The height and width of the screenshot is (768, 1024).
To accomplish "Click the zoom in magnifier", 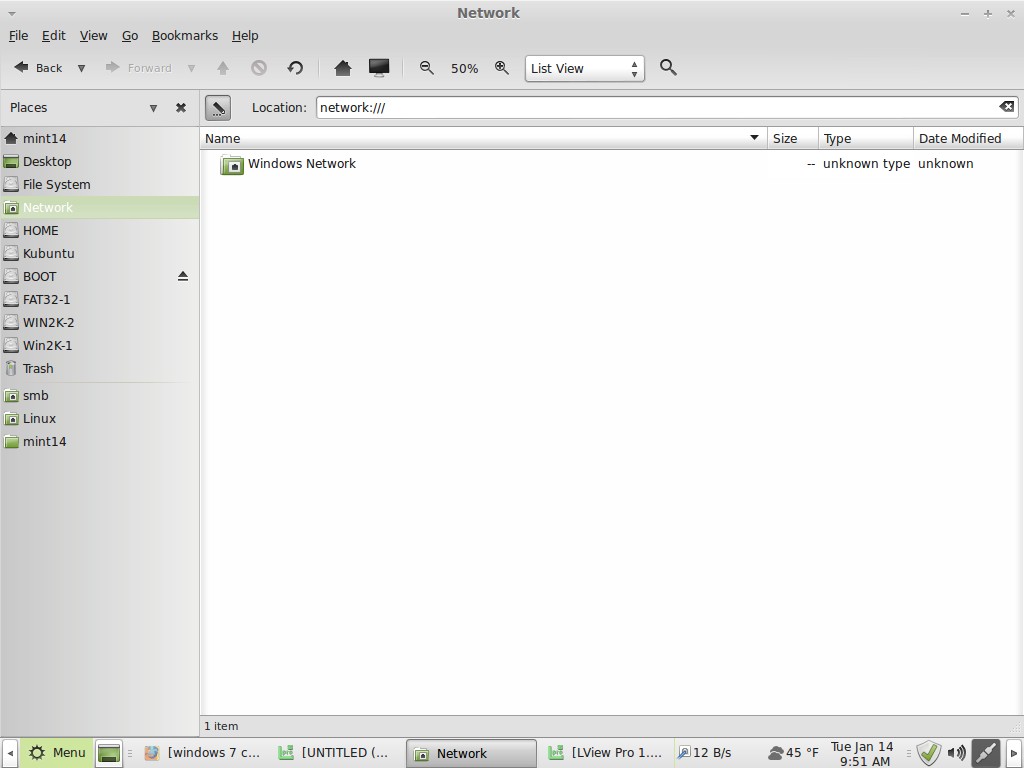I will [x=502, y=68].
